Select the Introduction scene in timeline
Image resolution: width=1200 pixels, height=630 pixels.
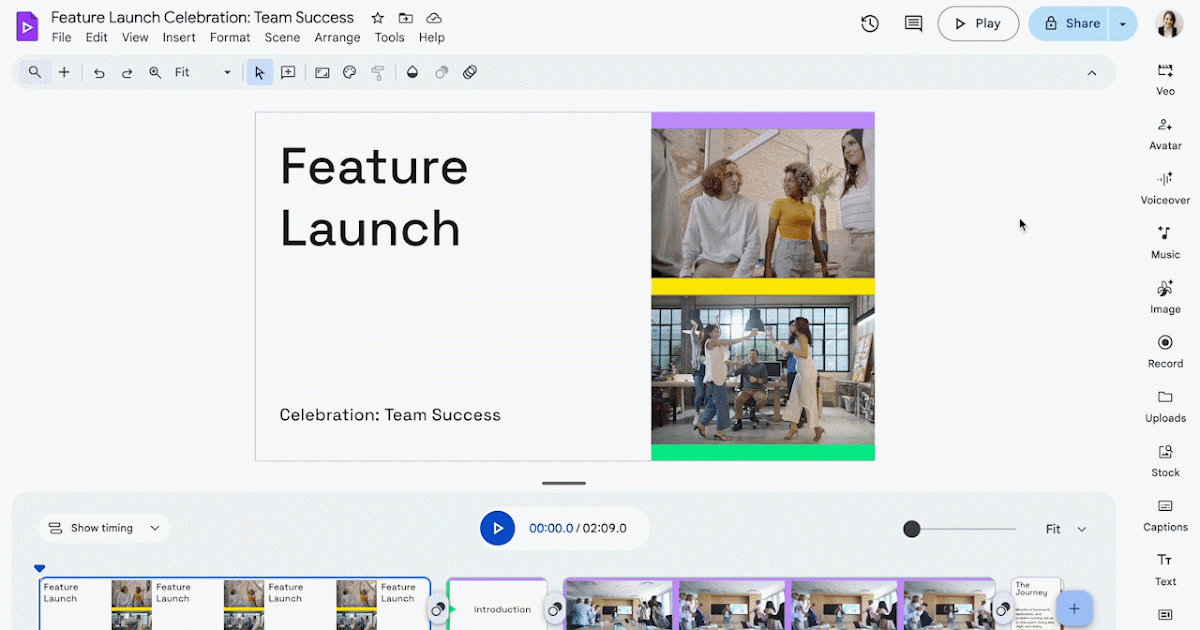500,608
